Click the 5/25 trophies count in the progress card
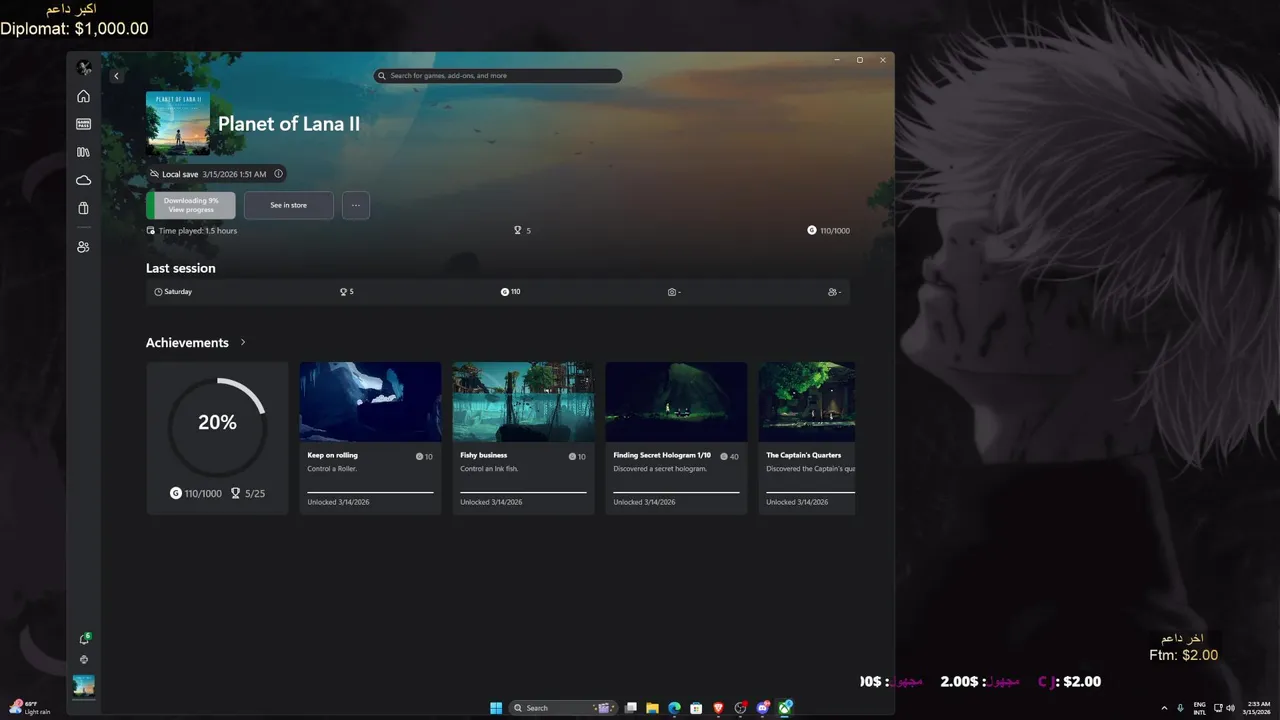 (x=248, y=493)
